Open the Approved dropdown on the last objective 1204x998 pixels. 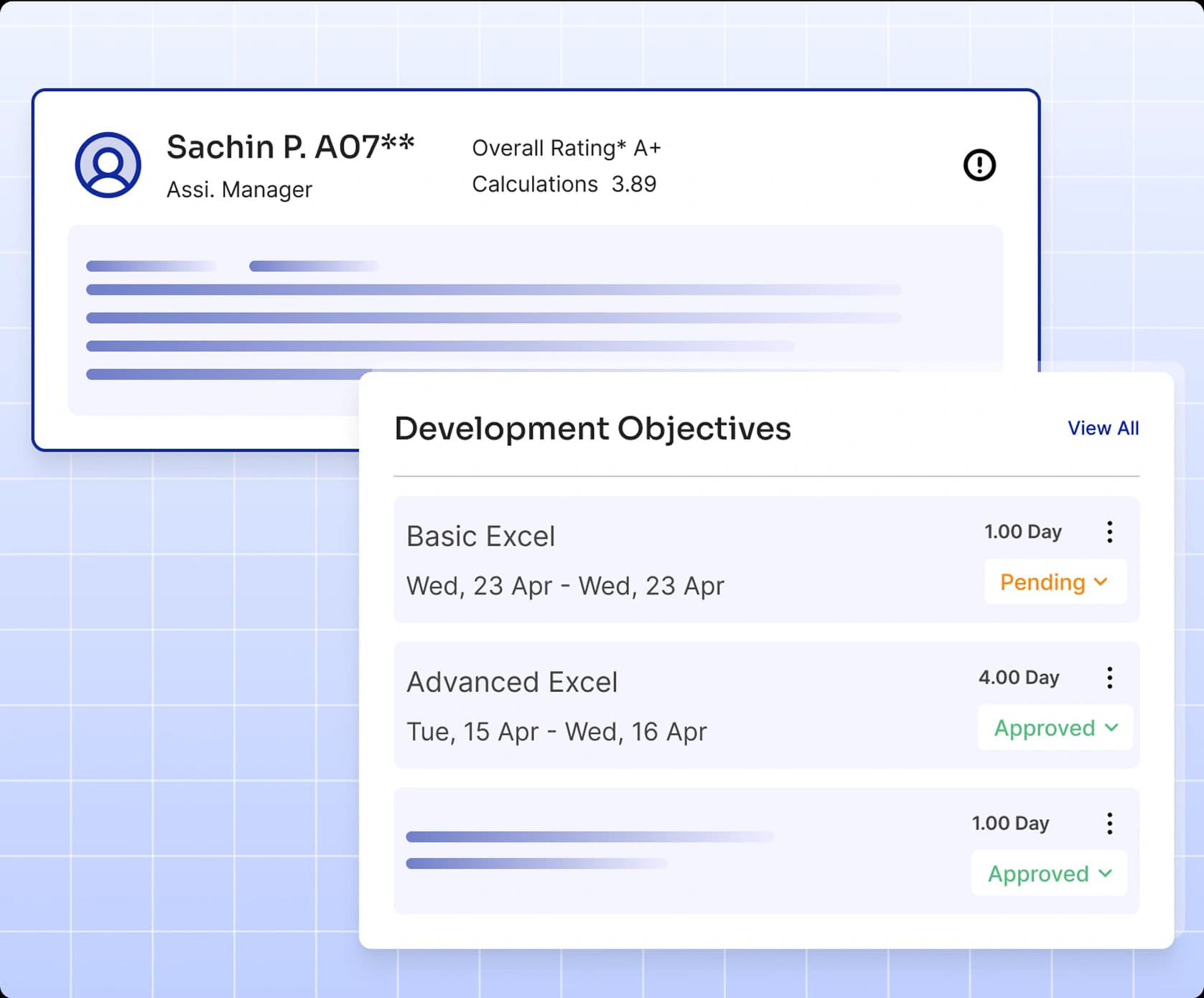click(x=1049, y=874)
